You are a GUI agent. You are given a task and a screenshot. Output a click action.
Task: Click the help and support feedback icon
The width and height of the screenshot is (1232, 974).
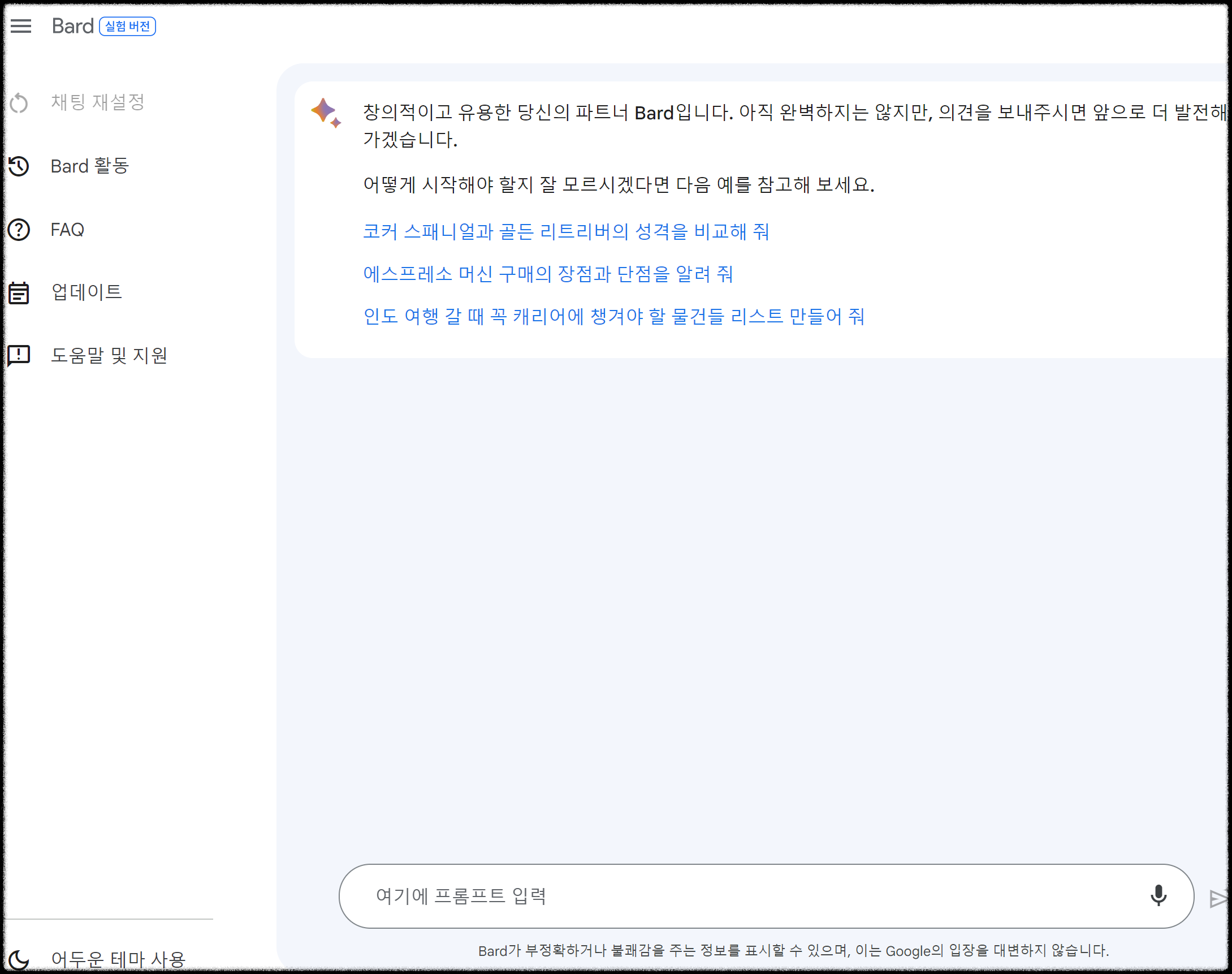[x=19, y=355]
